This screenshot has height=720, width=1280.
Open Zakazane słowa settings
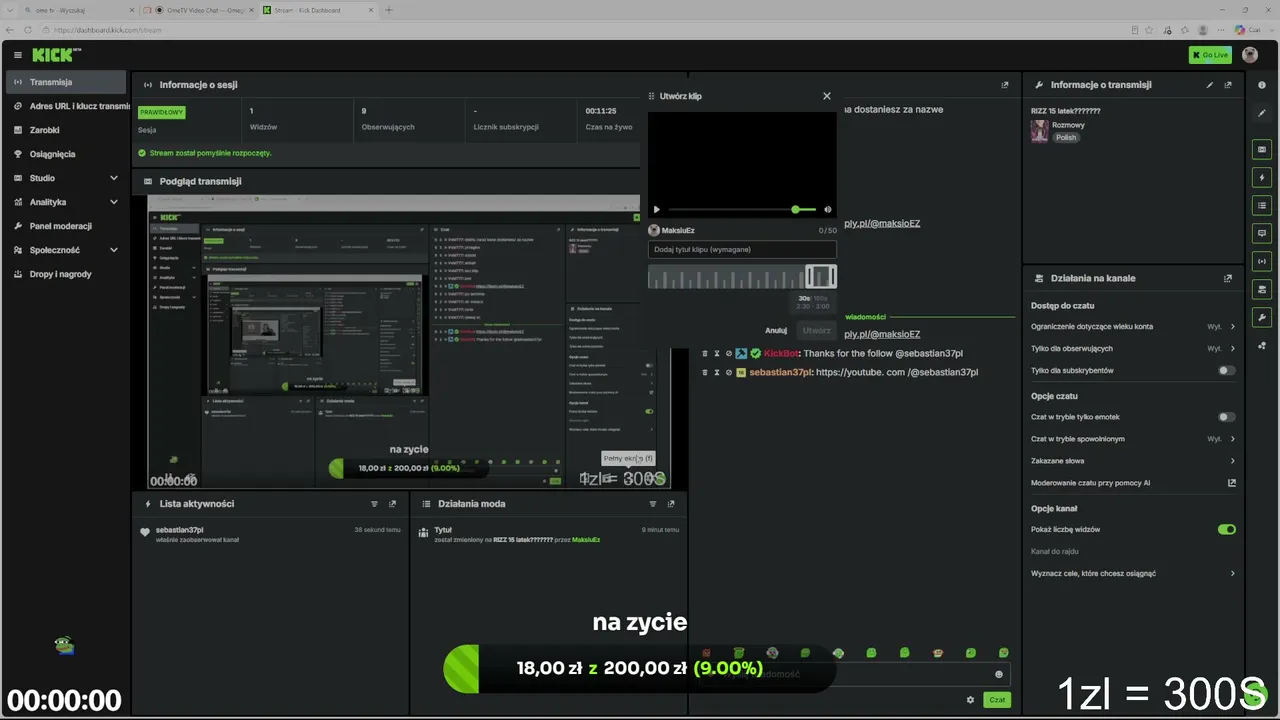coord(1133,461)
